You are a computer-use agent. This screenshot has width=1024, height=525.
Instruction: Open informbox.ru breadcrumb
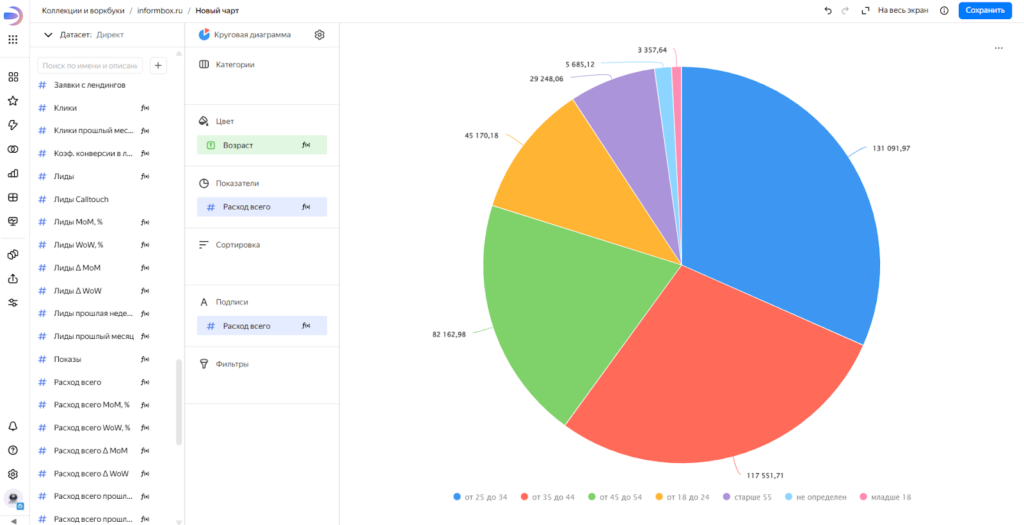pos(159,10)
